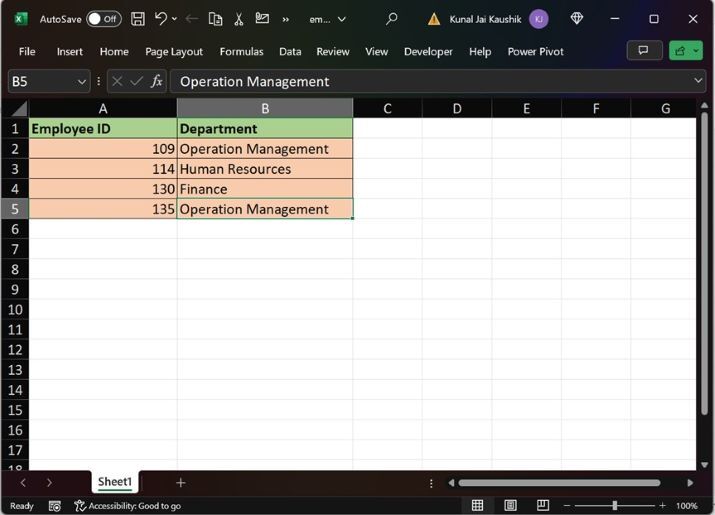The height and width of the screenshot is (515, 715).
Task: Click the vertical scroll down arrow
Action: click(705, 465)
